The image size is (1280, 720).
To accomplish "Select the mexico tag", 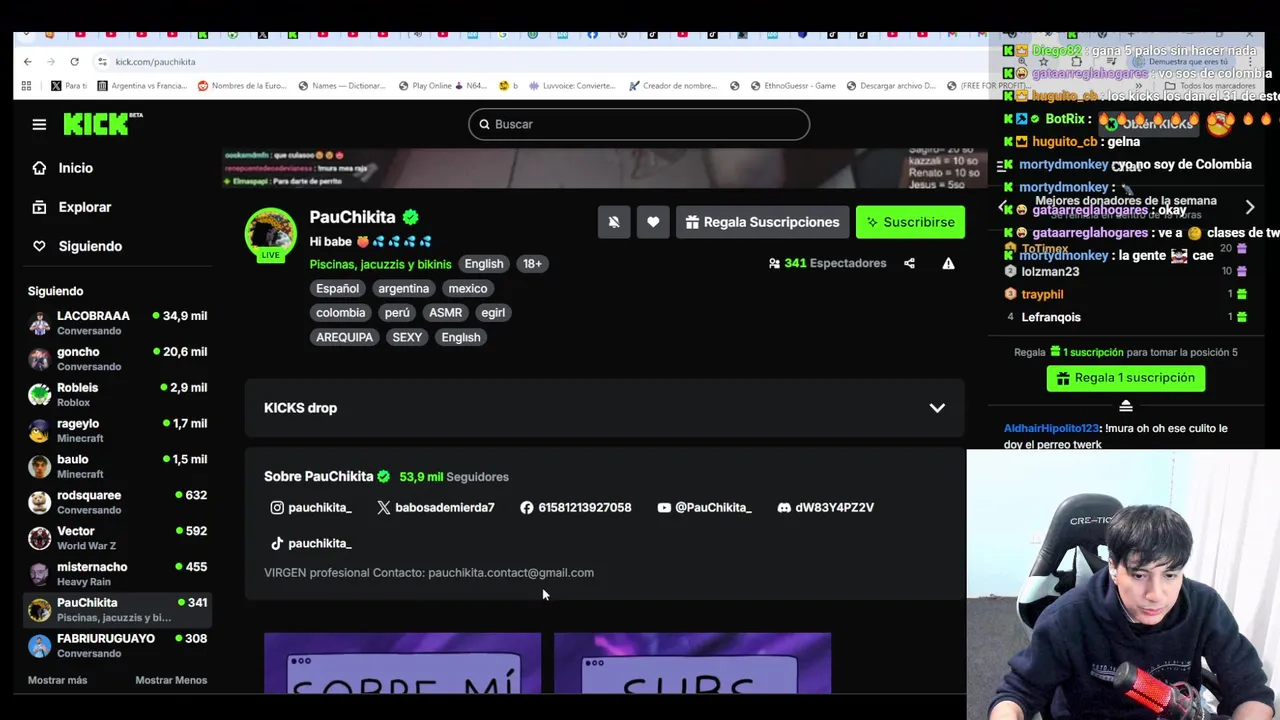I will [468, 288].
